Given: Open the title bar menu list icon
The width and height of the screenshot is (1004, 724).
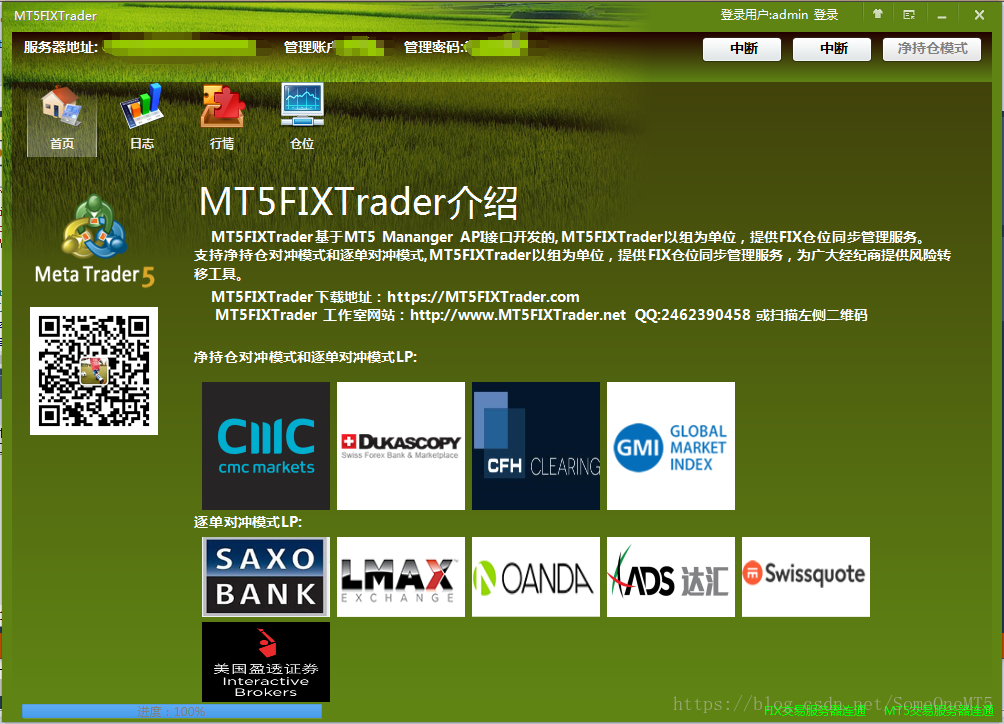Looking at the screenshot, I should [x=909, y=14].
